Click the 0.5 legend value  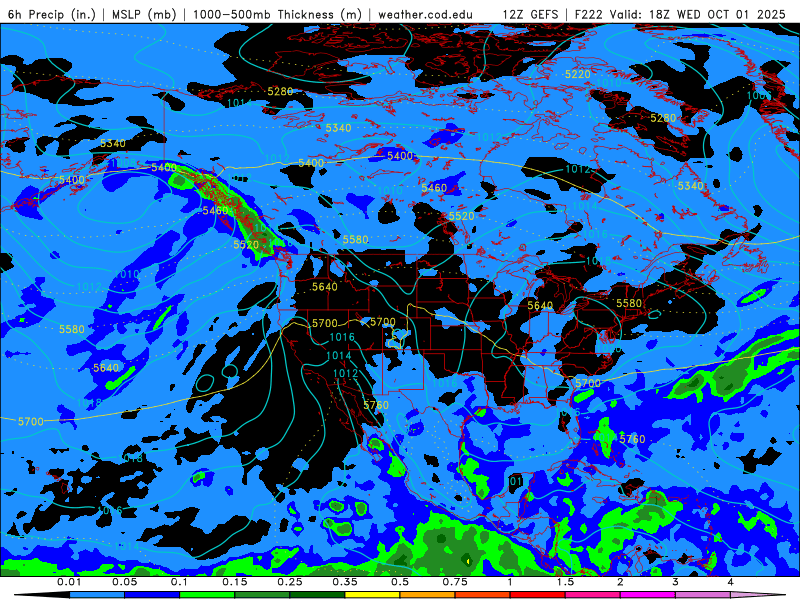(x=400, y=582)
